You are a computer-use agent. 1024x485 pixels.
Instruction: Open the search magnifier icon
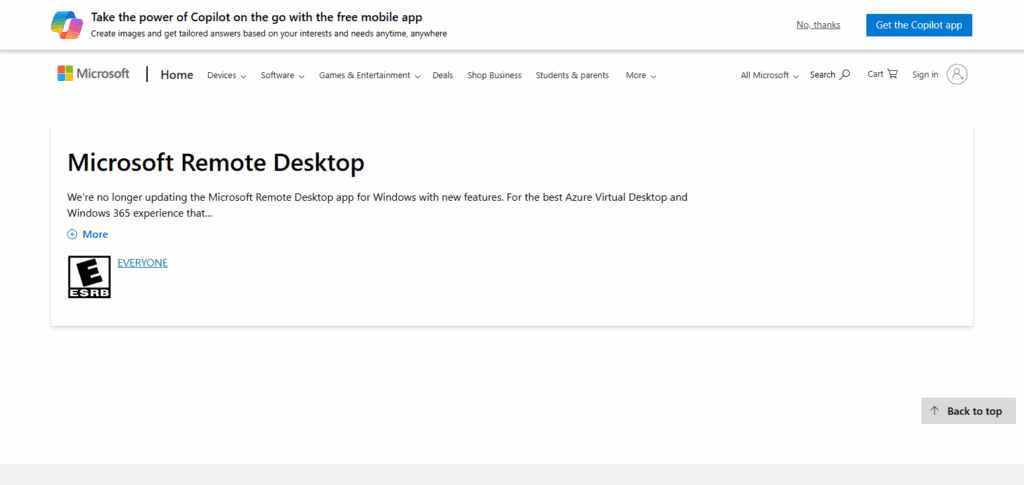click(845, 74)
